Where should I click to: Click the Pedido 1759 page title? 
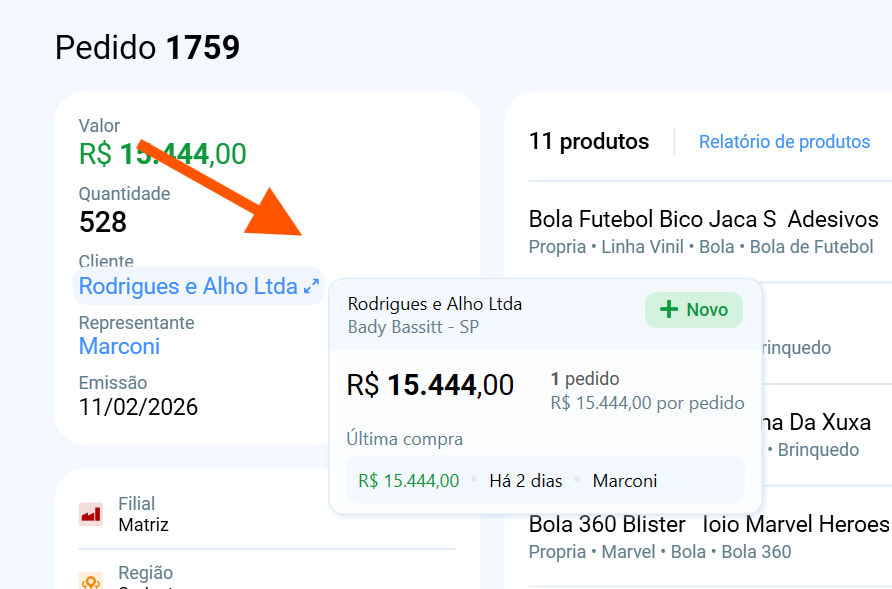[x=147, y=47]
